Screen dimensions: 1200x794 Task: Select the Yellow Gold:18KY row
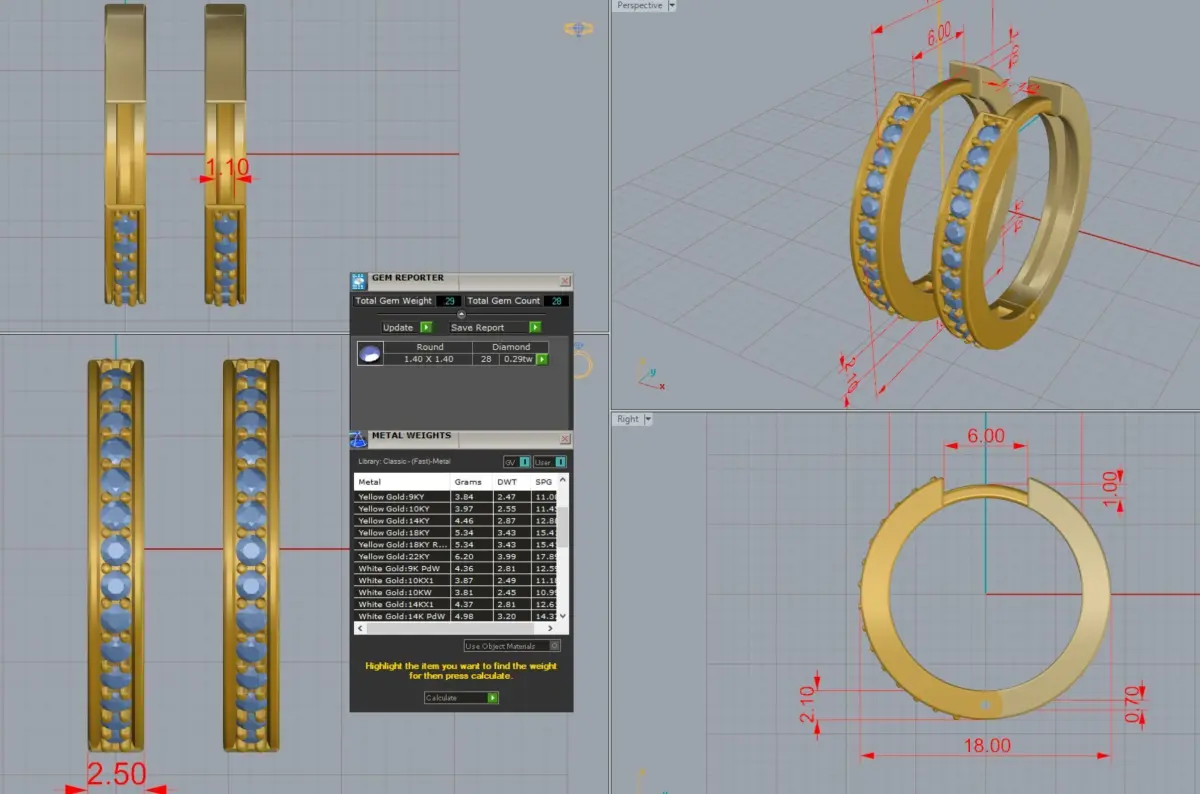(456, 532)
